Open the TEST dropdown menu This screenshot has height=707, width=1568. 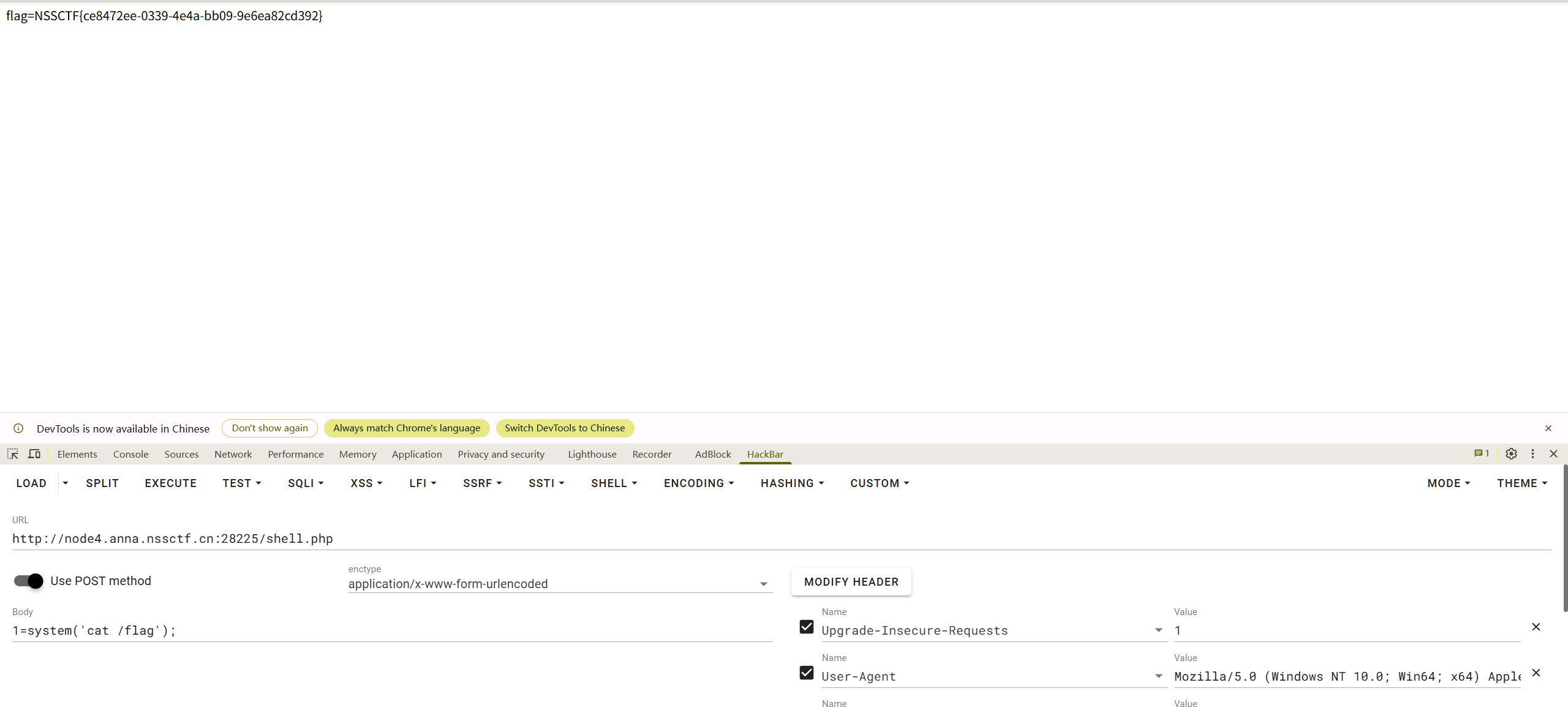(x=242, y=483)
